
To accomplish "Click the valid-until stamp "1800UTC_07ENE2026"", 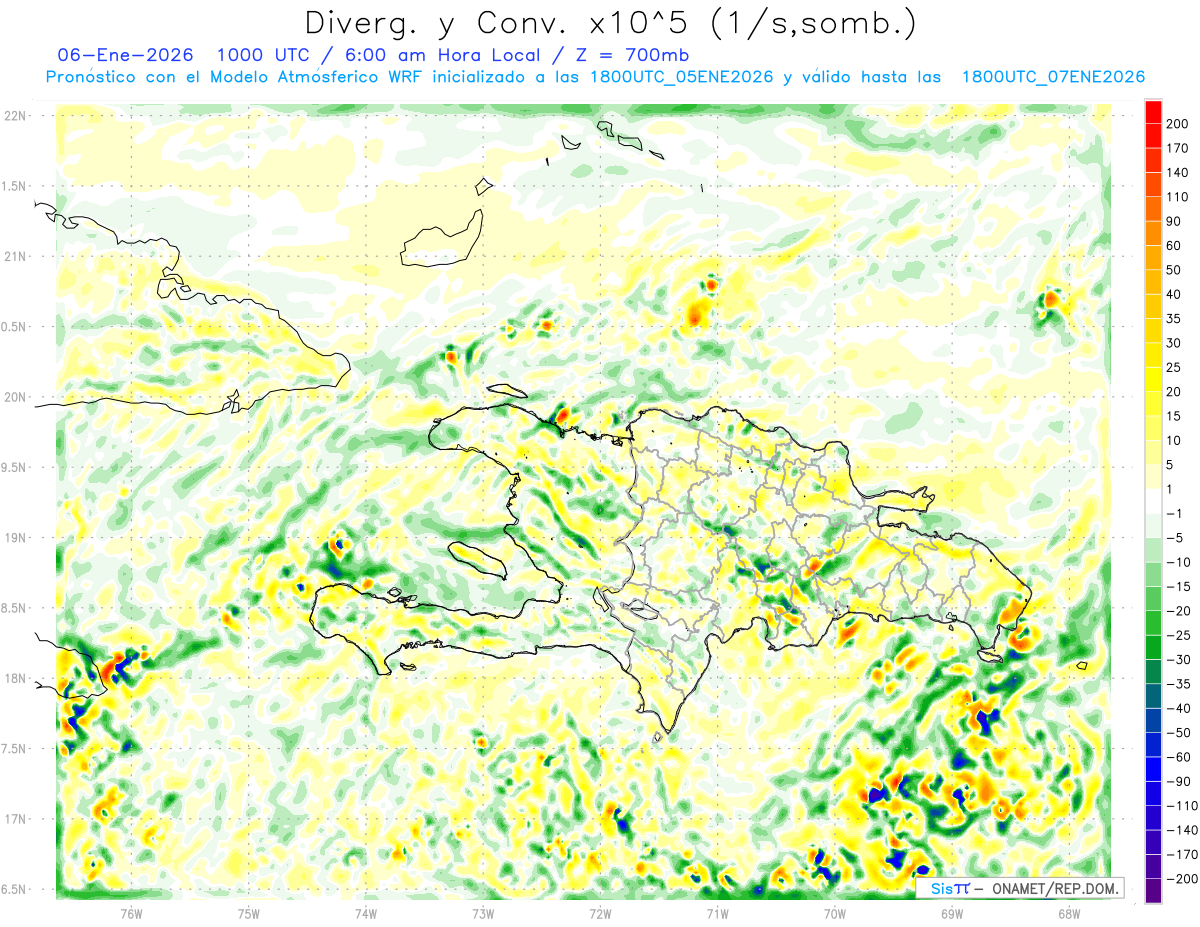I will [x=1053, y=77].
